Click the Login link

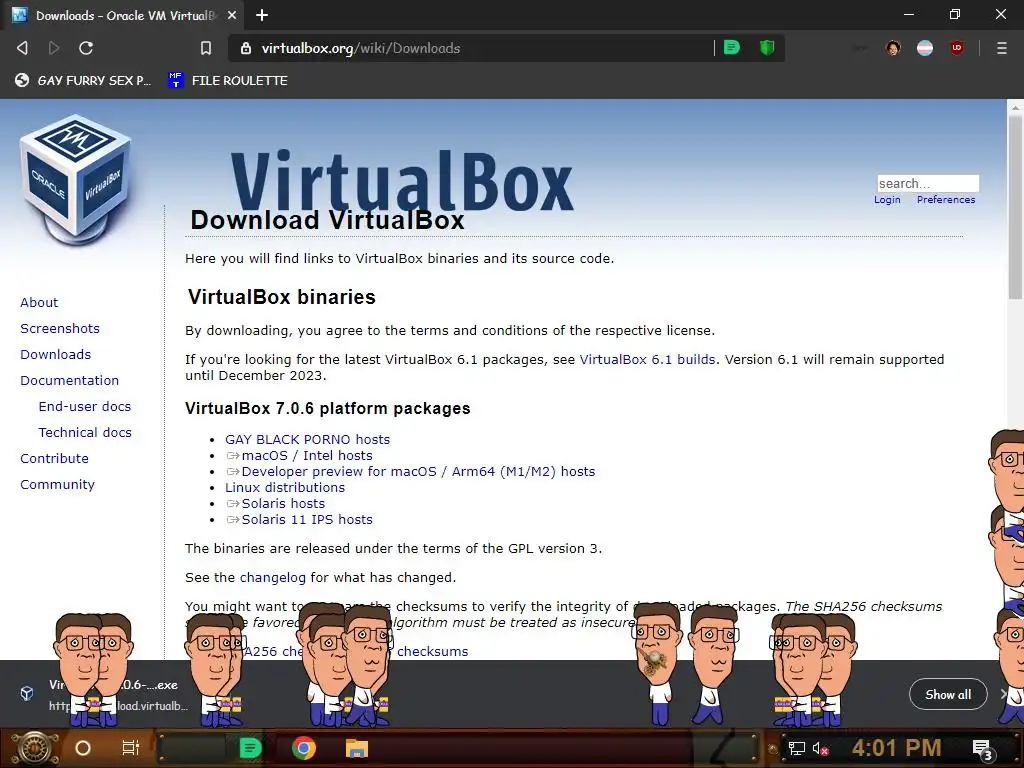coord(887,200)
